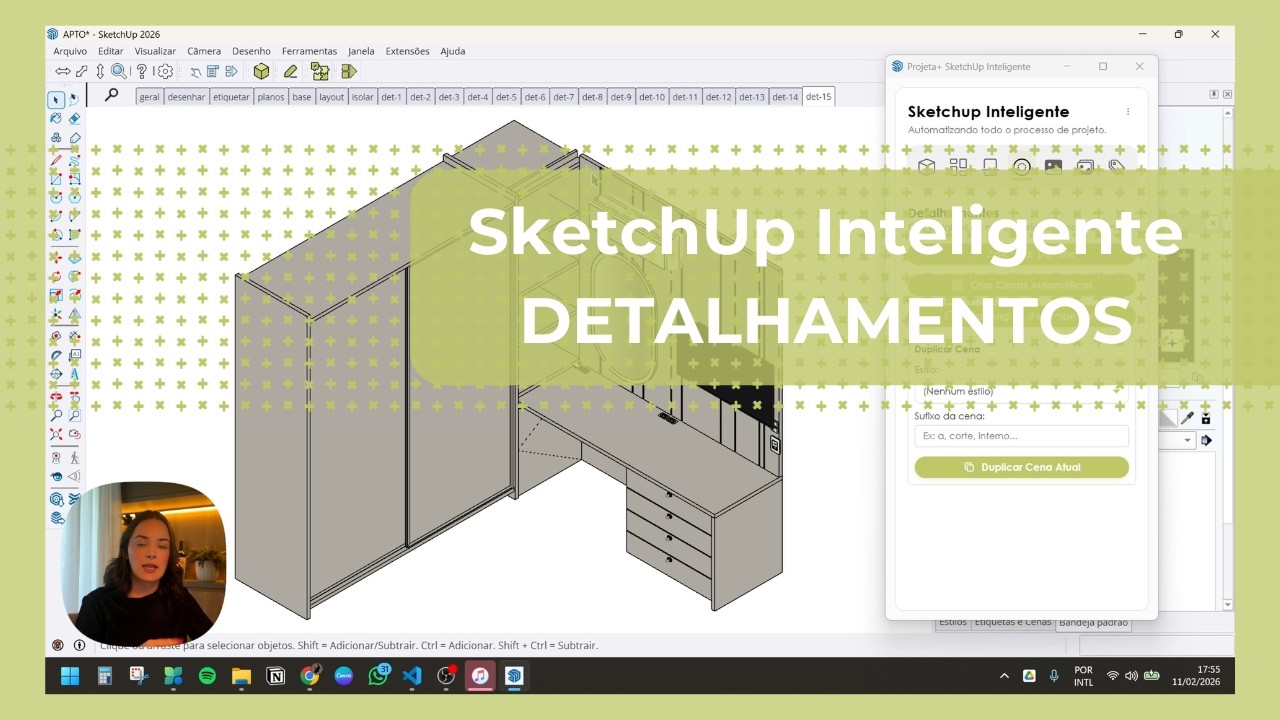Viewport: 1280px width, 720px height.
Task: Open the POR INTL language indicator
Action: coord(1083,676)
